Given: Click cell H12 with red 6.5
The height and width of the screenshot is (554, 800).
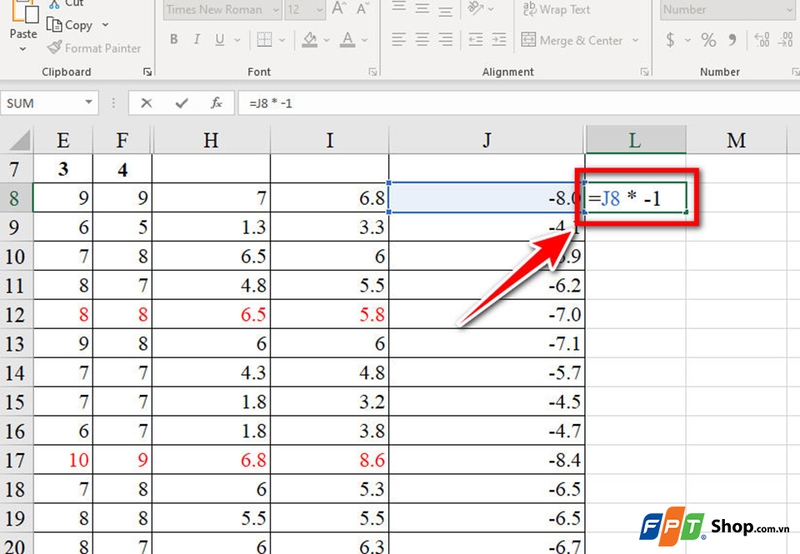Looking at the screenshot, I should 211,314.
